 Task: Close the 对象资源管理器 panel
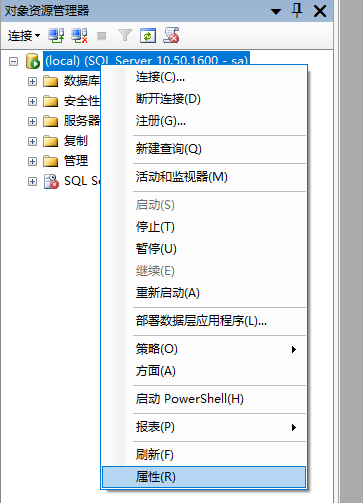tap(320, 11)
